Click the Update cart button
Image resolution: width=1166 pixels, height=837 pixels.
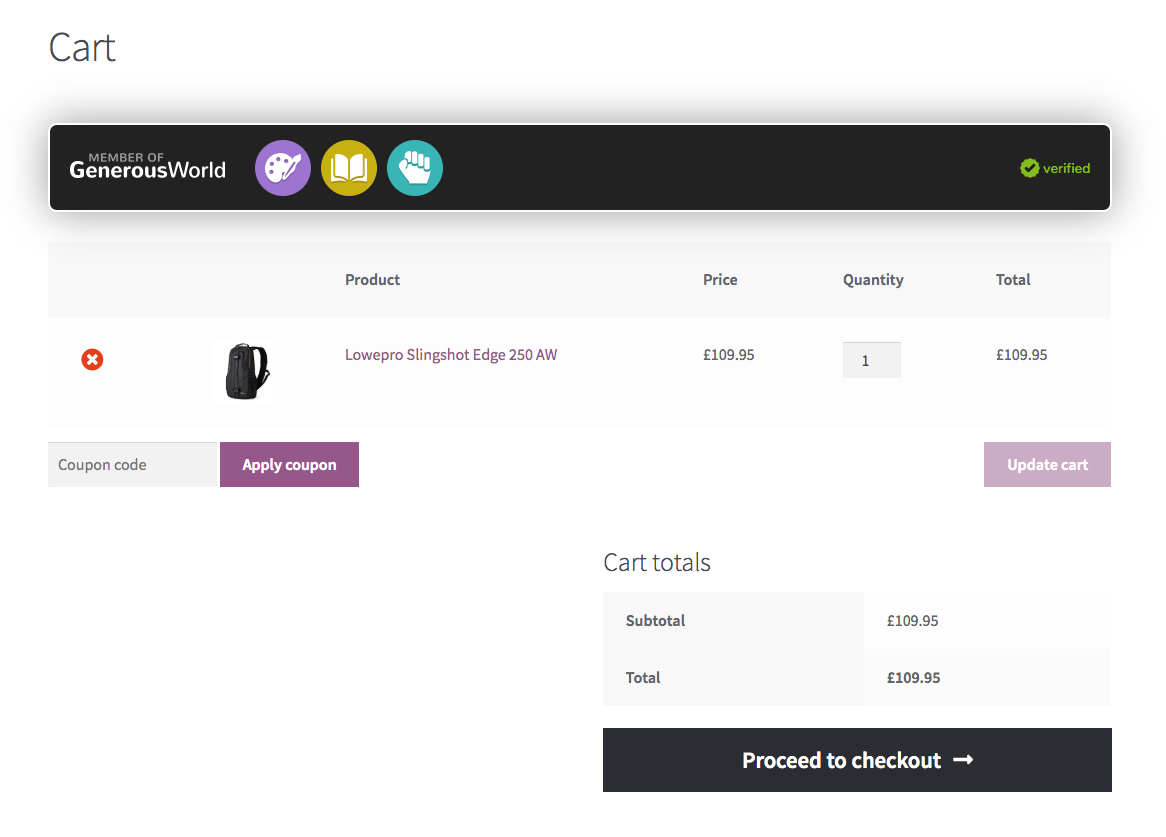[x=1047, y=465]
